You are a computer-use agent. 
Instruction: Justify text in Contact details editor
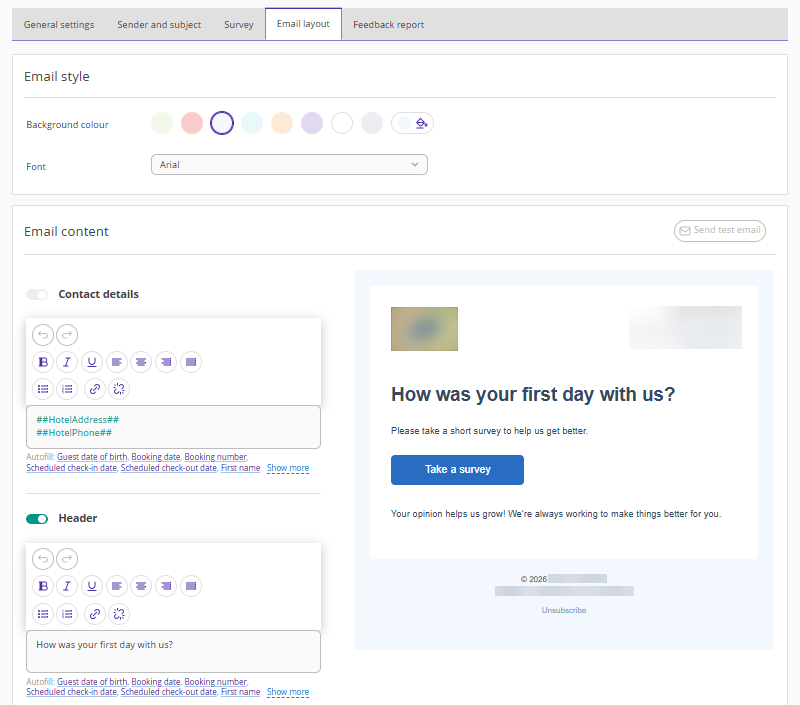191,362
